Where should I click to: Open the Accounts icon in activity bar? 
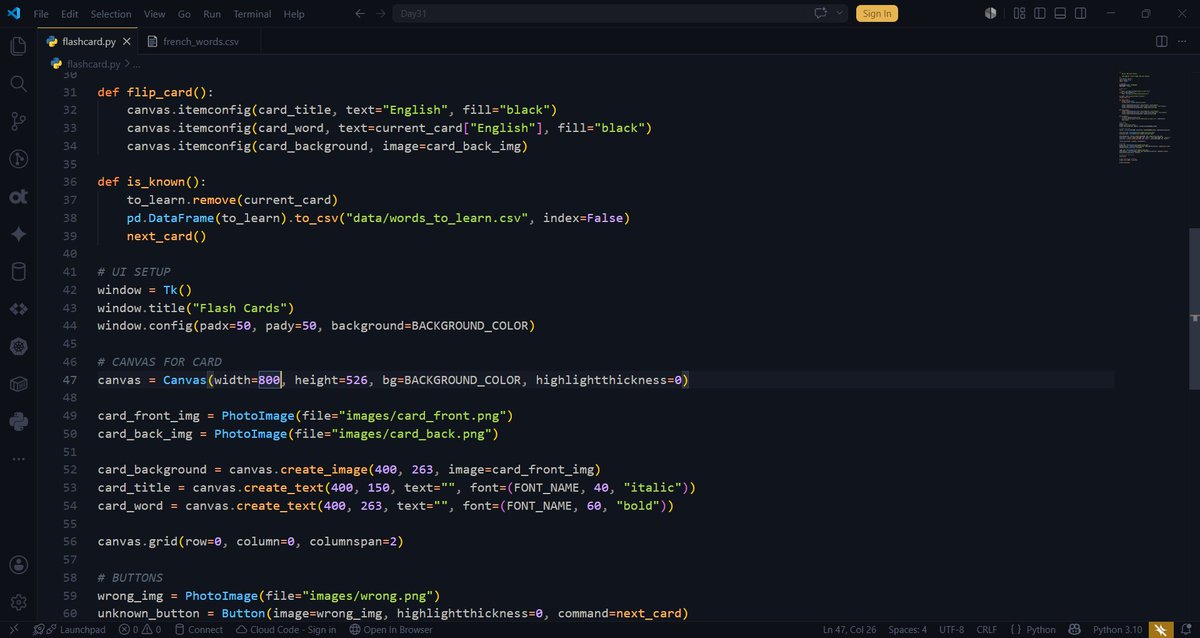tap(18, 565)
